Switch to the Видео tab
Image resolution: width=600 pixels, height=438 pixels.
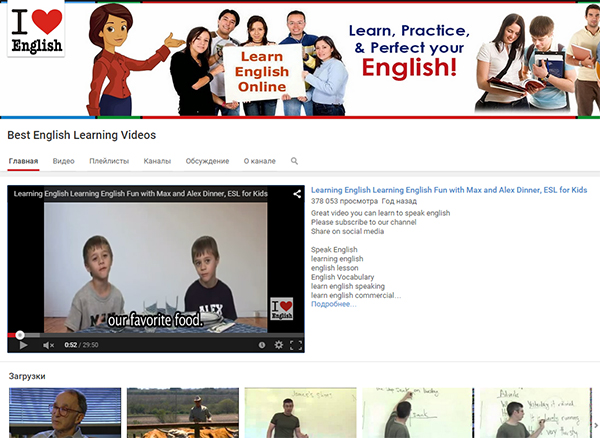click(63, 161)
